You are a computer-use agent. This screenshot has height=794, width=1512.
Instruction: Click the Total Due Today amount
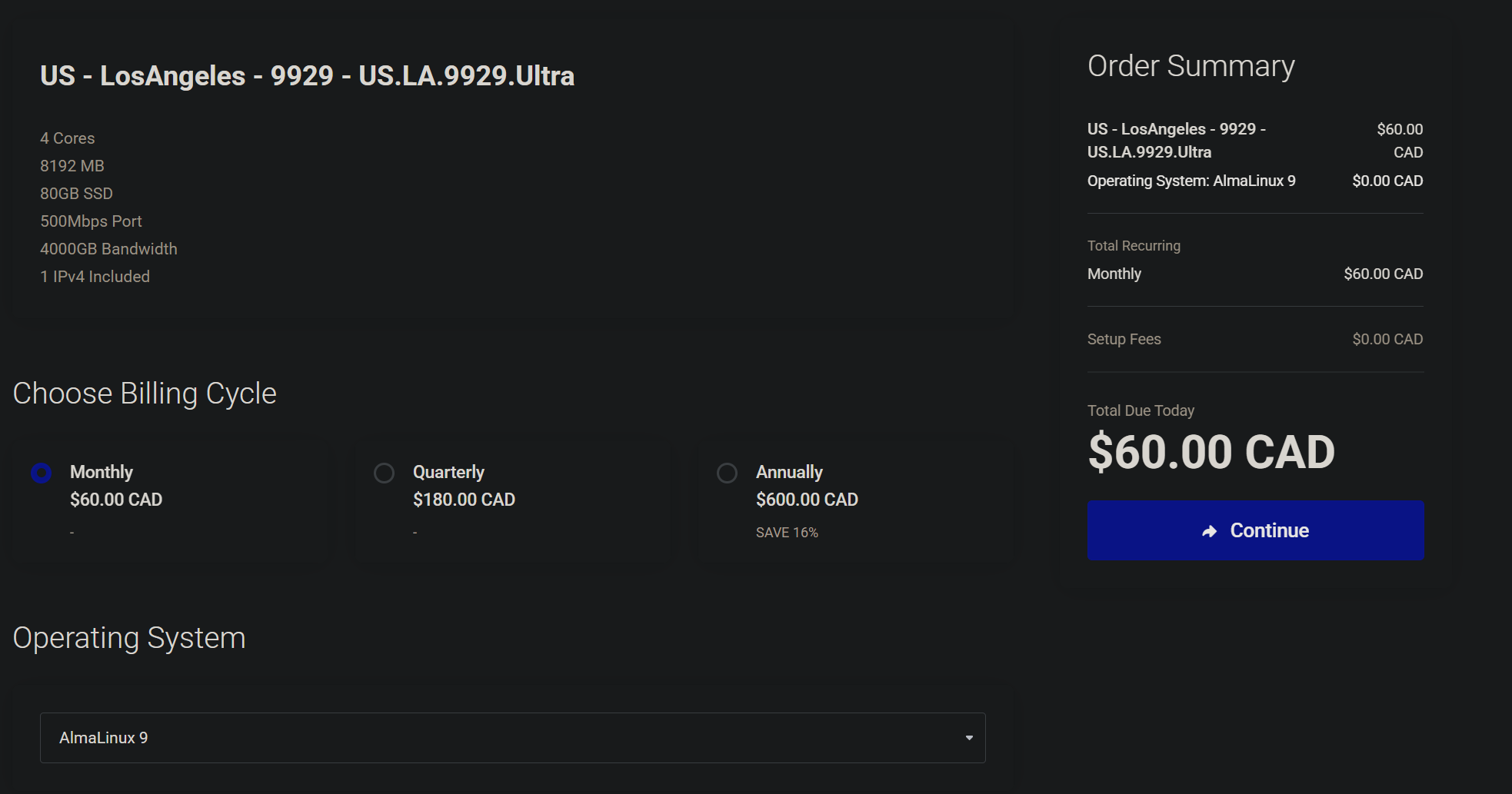tap(1211, 452)
